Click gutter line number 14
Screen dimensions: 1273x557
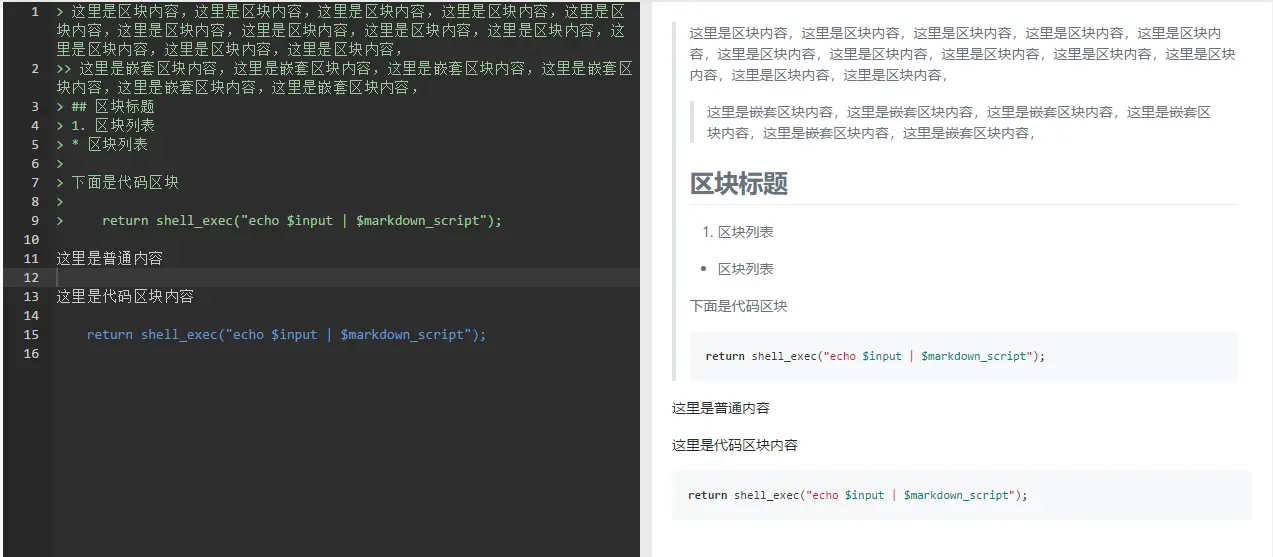pyautogui.click(x=31, y=315)
